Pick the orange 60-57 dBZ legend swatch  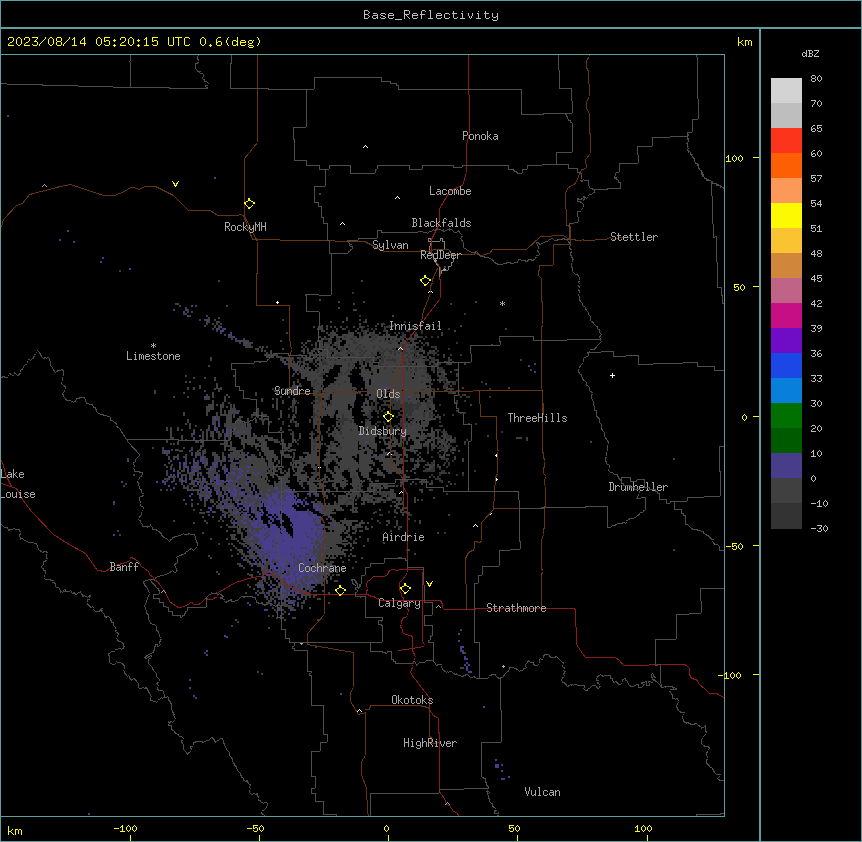coord(786,165)
